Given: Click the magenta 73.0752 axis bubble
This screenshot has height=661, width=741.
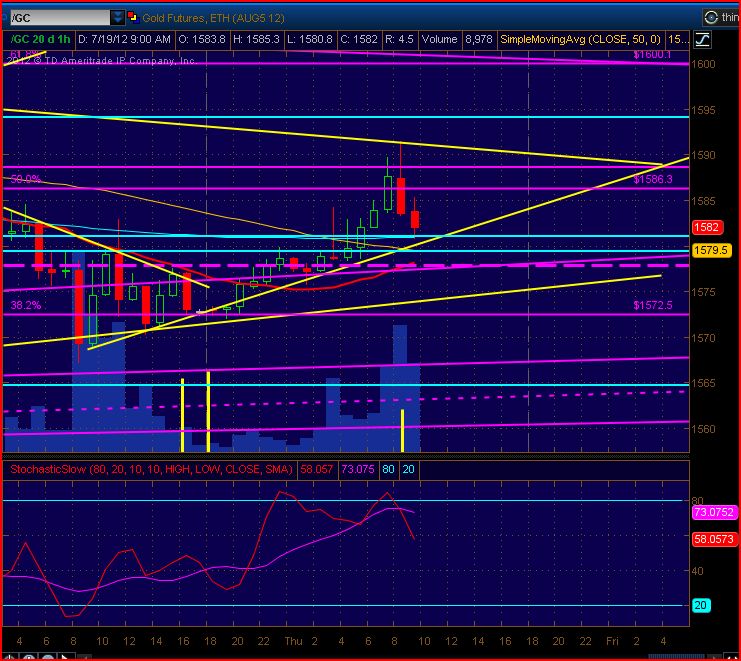Looking at the screenshot, I should pyautogui.click(x=714, y=512).
